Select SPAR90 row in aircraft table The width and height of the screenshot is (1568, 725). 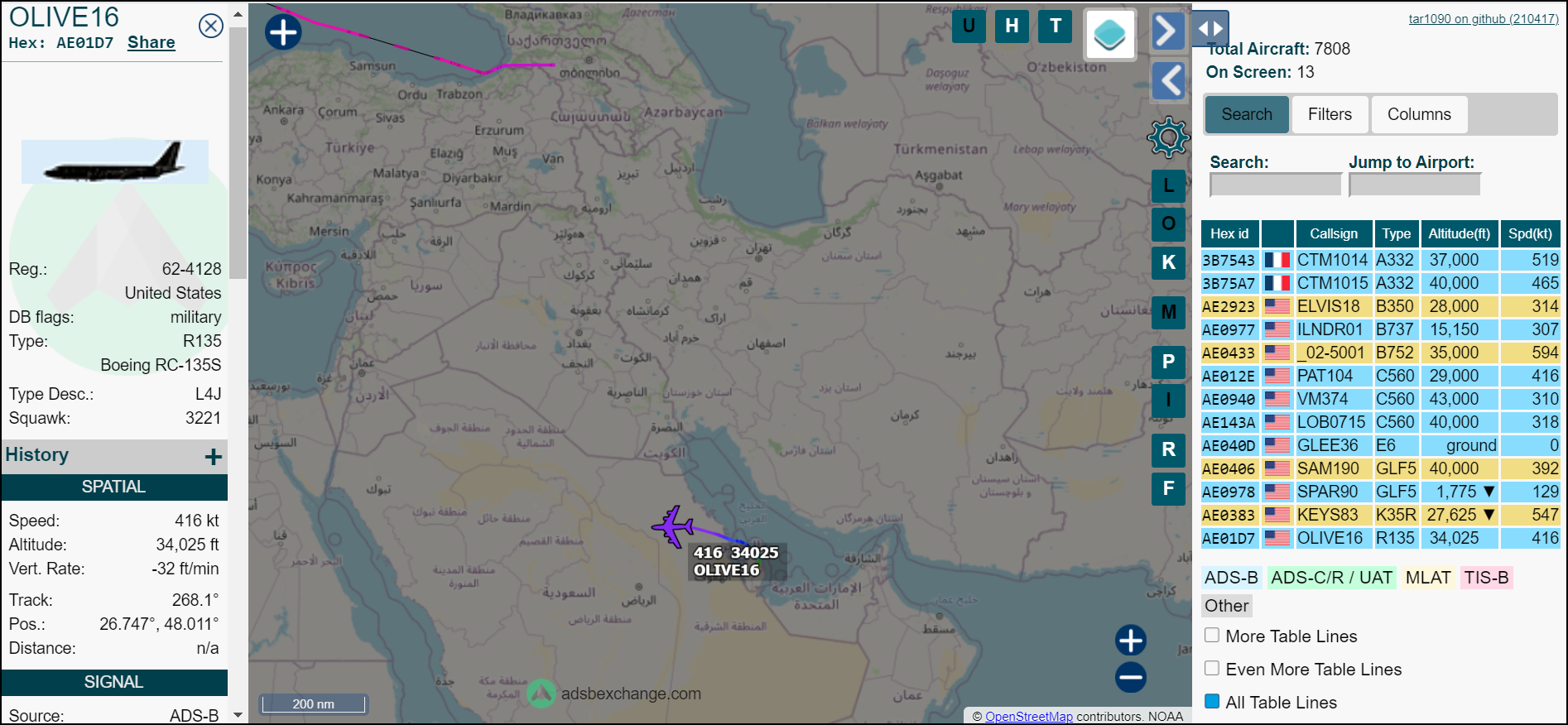pos(1380,492)
